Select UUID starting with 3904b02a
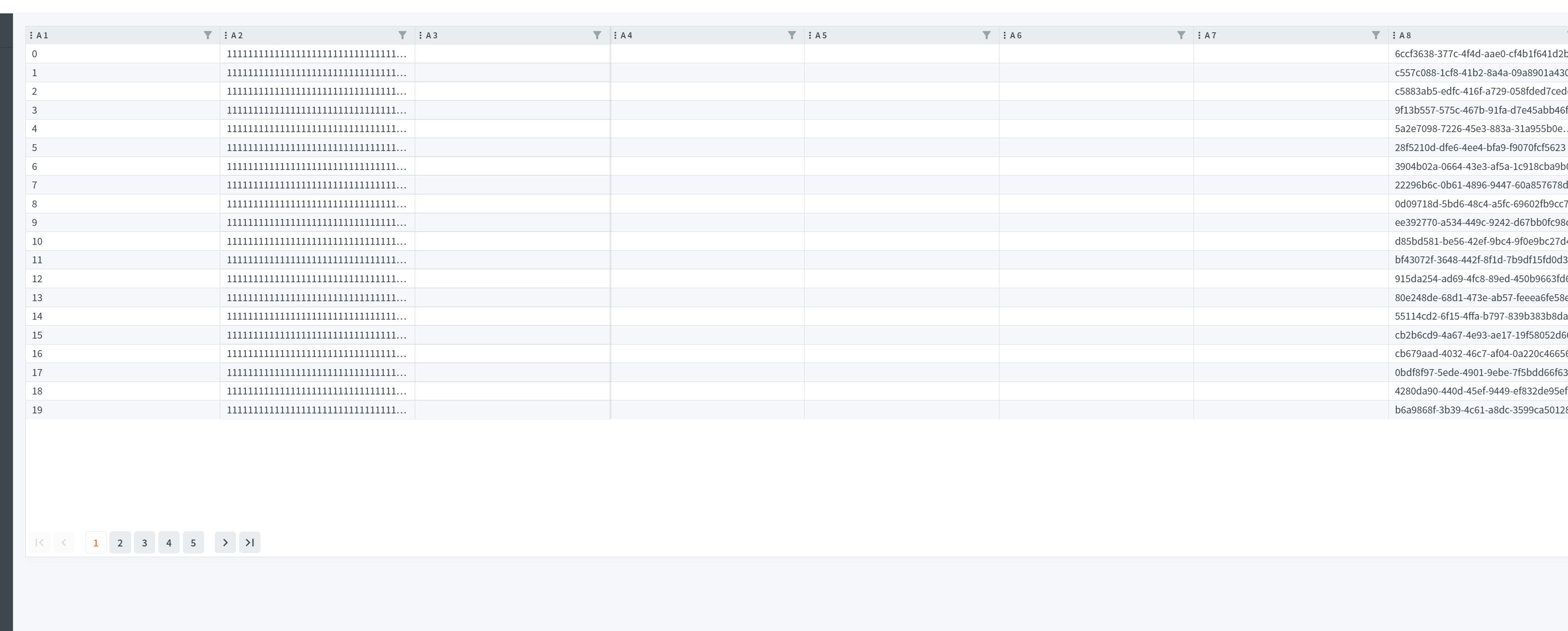This screenshot has height=631, width=1568. (1481, 166)
